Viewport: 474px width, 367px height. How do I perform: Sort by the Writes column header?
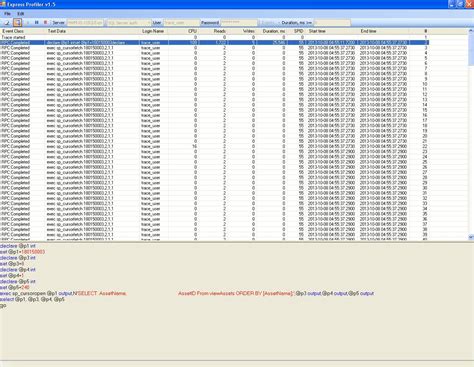242,31
